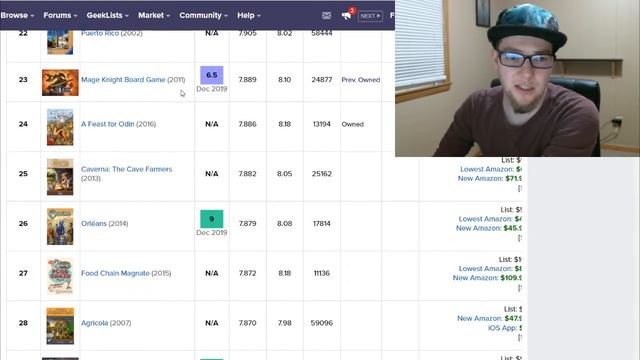Open the Help menu

coord(249,15)
